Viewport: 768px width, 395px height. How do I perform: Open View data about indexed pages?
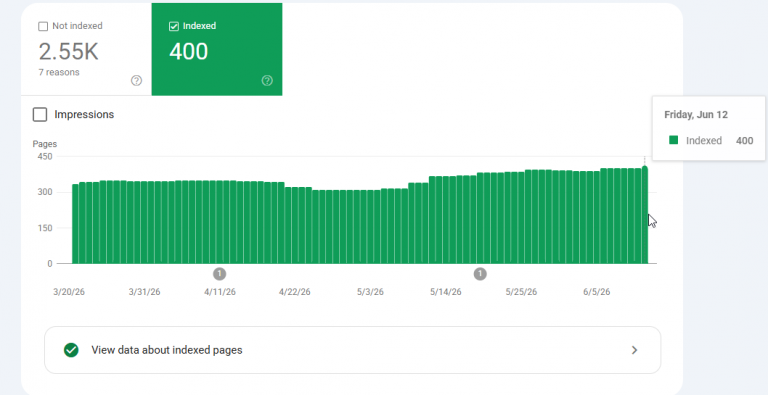(353, 350)
